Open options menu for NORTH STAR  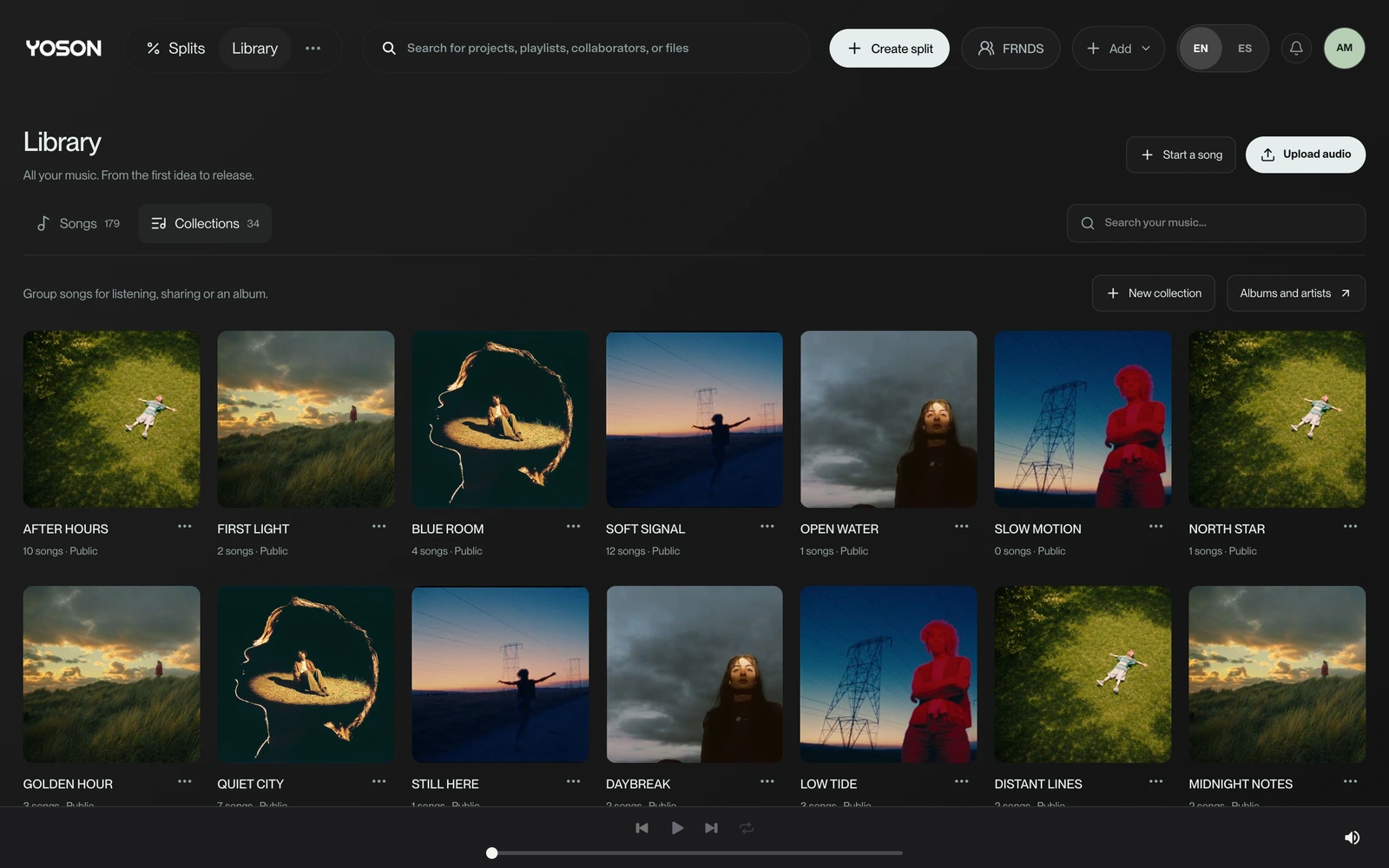pyautogui.click(x=1351, y=527)
